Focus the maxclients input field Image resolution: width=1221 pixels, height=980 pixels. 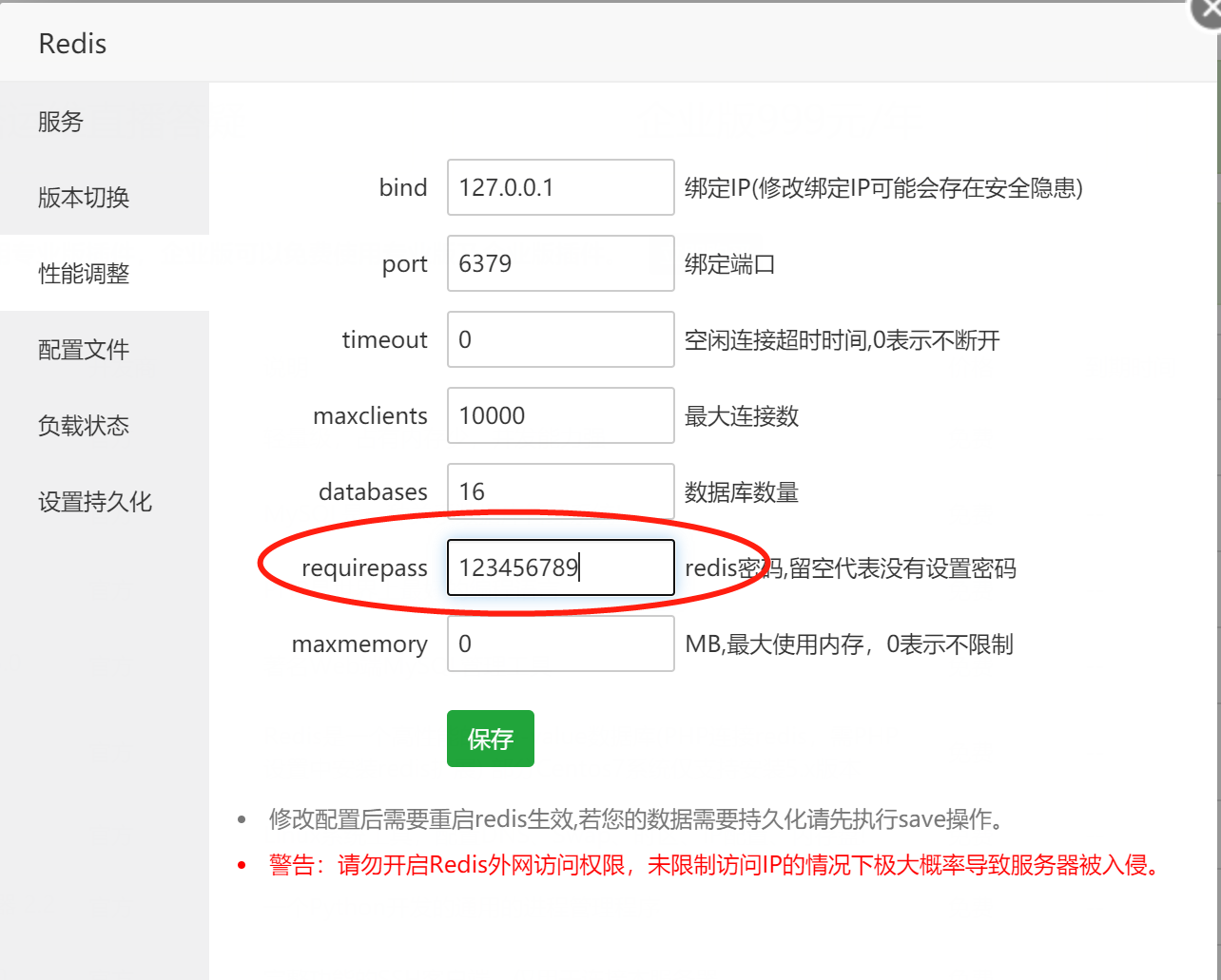tap(561, 415)
